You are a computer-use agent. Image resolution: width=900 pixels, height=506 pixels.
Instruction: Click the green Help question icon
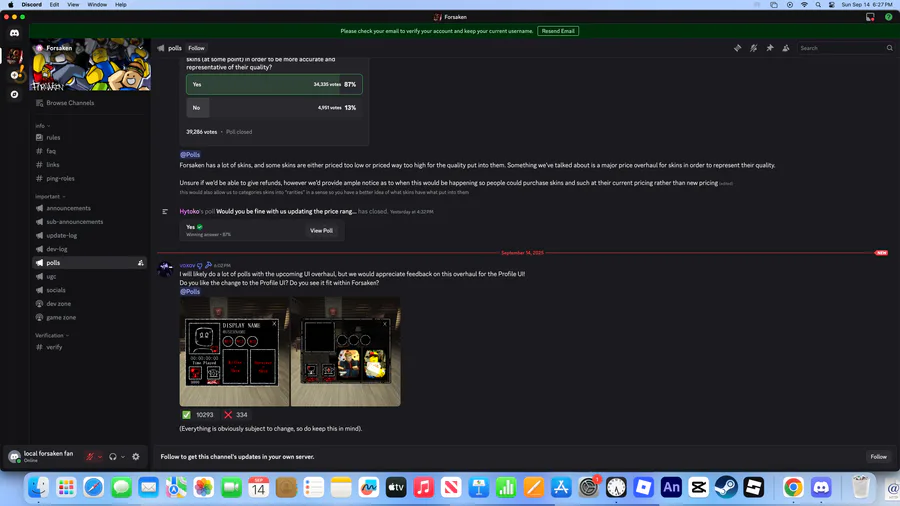pyautogui.click(x=889, y=17)
